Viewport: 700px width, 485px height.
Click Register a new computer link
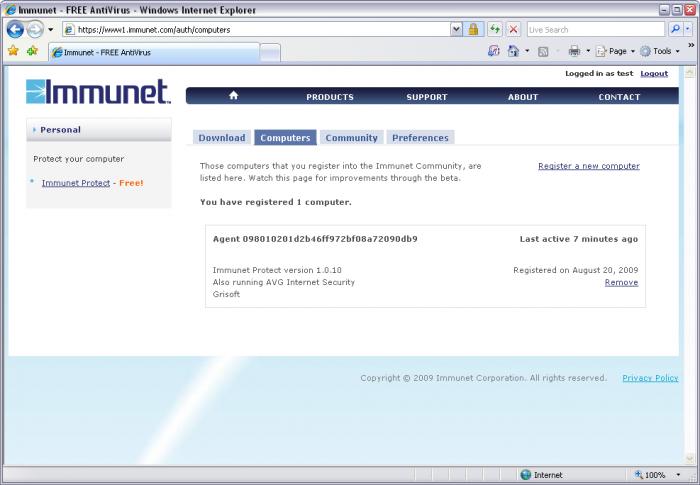point(589,166)
